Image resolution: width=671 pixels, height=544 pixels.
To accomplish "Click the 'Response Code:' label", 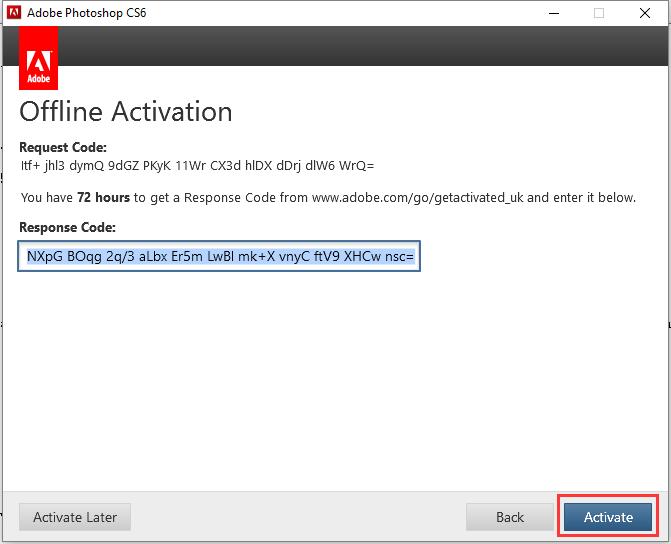I will coord(68,227).
